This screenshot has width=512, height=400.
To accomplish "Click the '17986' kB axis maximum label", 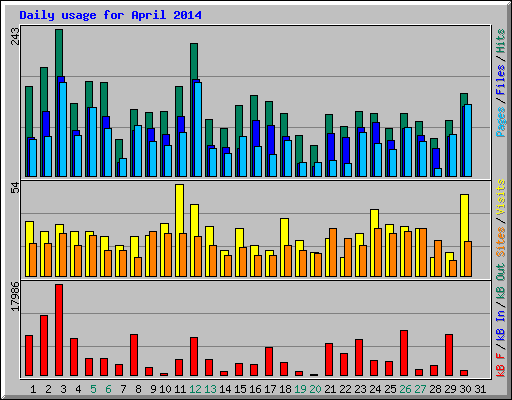I will tap(15, 296).
